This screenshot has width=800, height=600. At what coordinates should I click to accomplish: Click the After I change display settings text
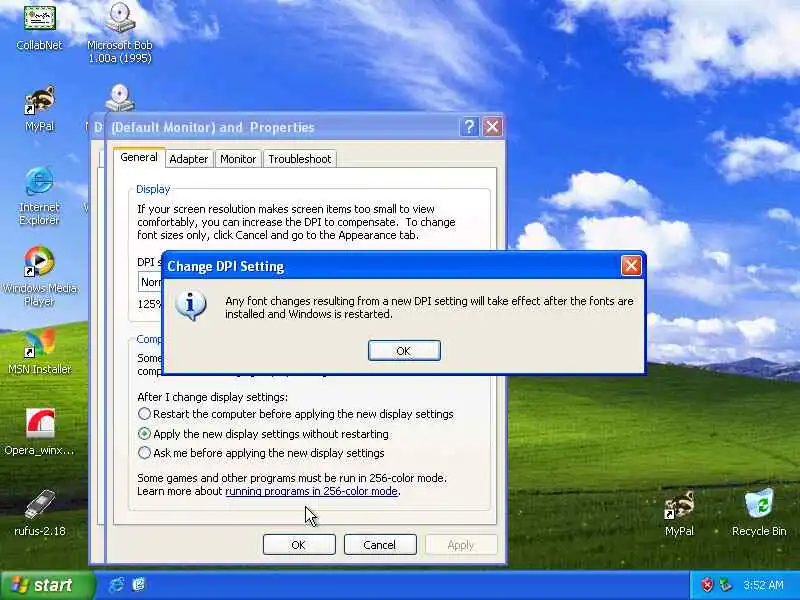pyautogui.click(x=212, y=396)
